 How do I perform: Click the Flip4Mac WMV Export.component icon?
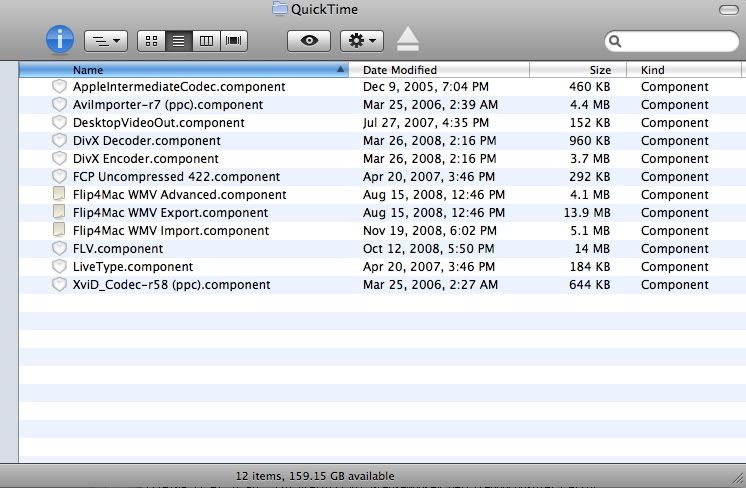[59, 212]
